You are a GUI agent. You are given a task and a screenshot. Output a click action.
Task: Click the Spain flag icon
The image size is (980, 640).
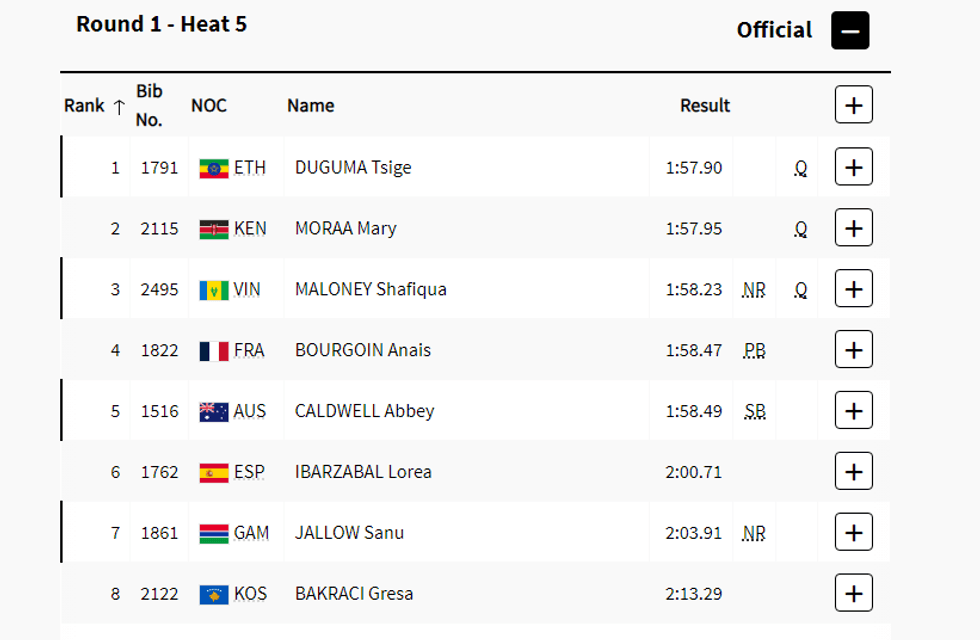click(214, 472)
